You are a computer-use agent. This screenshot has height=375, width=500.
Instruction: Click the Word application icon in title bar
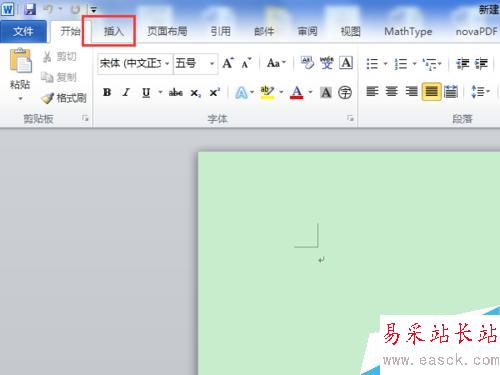click(7, 10)
